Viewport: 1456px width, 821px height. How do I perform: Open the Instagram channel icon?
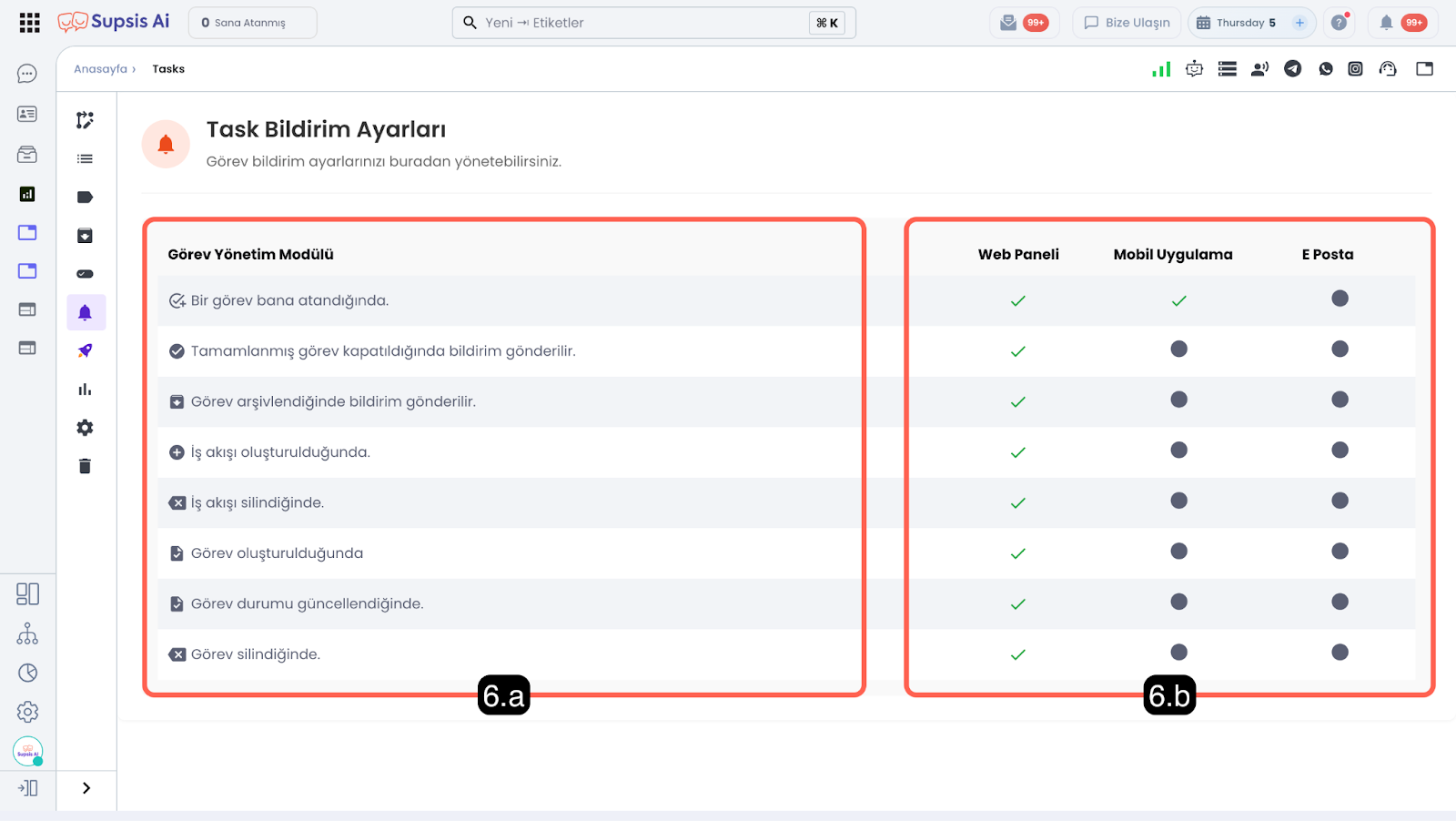pos(1355,69)
